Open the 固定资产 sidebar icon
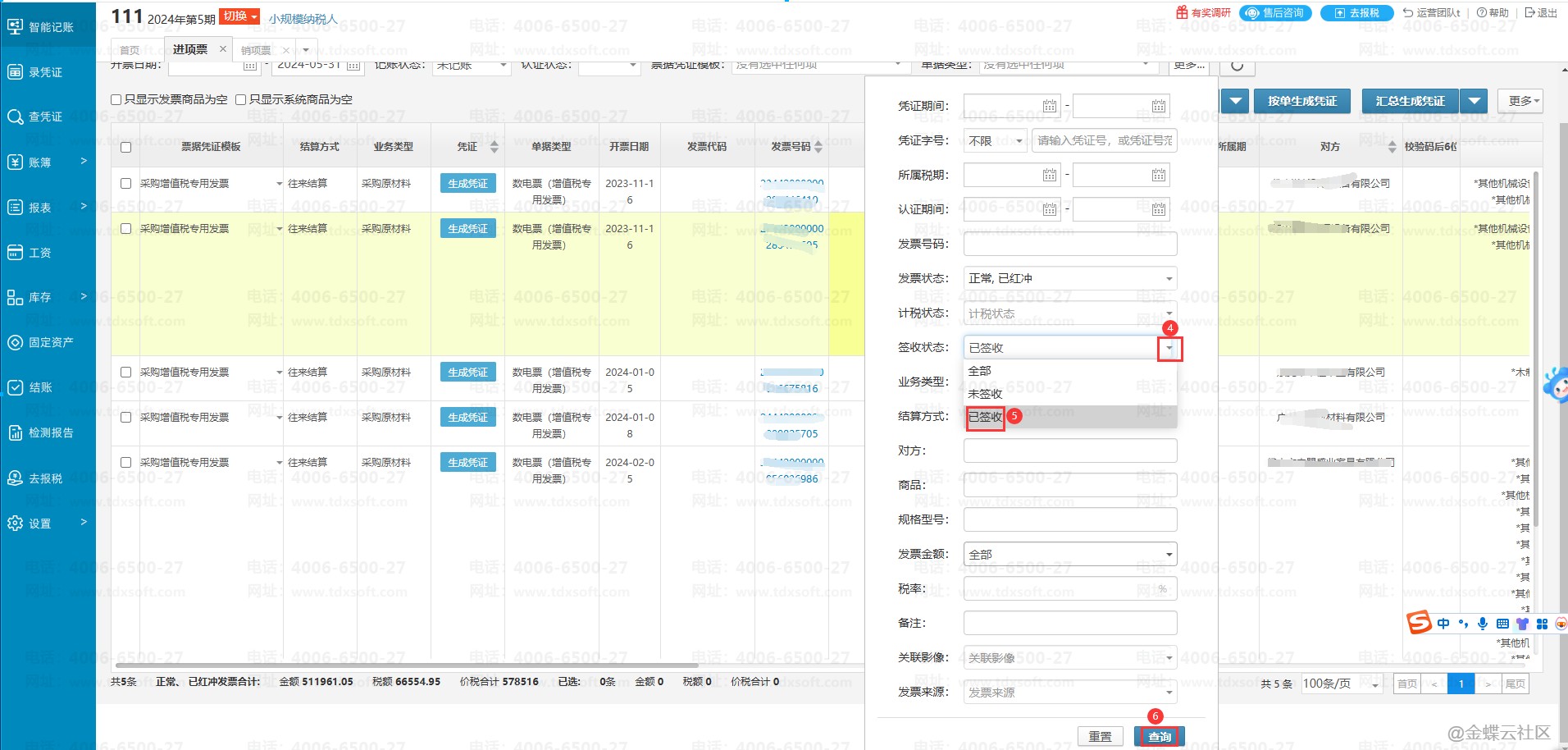 [15, 342]
